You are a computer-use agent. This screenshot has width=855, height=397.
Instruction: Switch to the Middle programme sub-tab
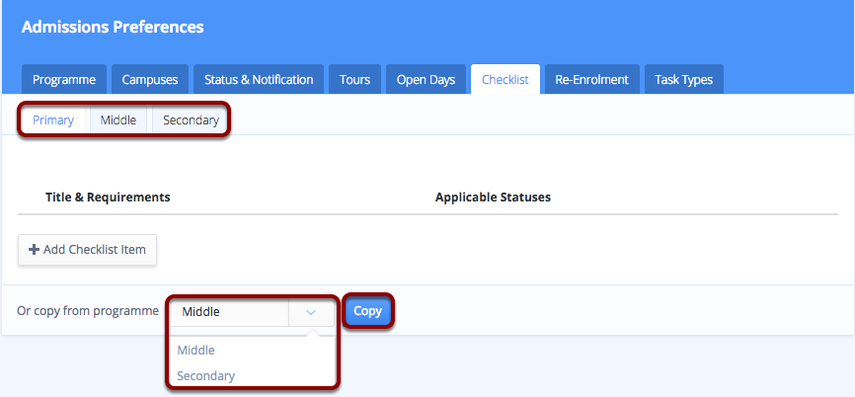point(118,120)
